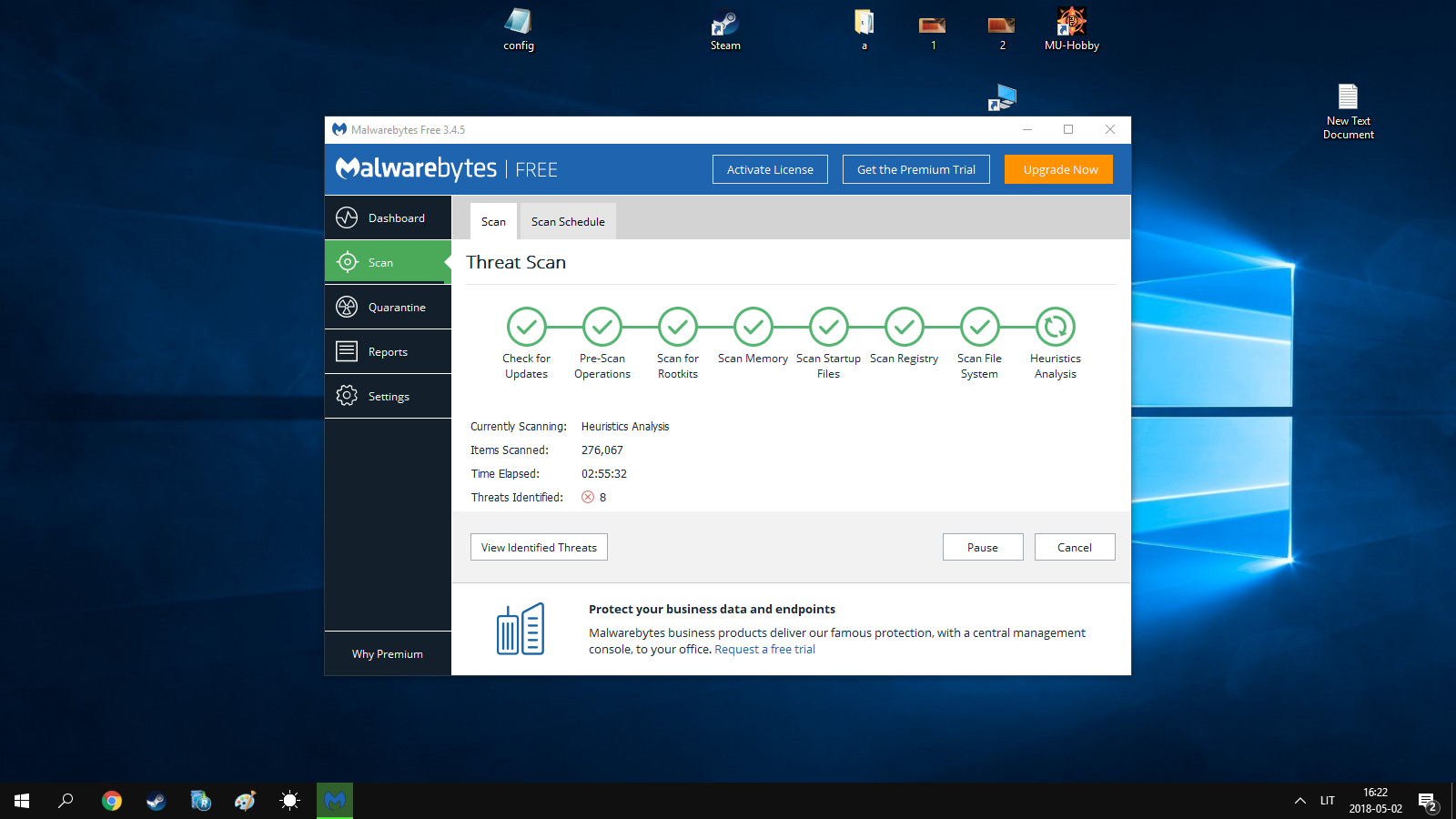The height and width of the screenshot is (819, 1456).
Task: Open taskbar search magnifier
Action: 66,801
